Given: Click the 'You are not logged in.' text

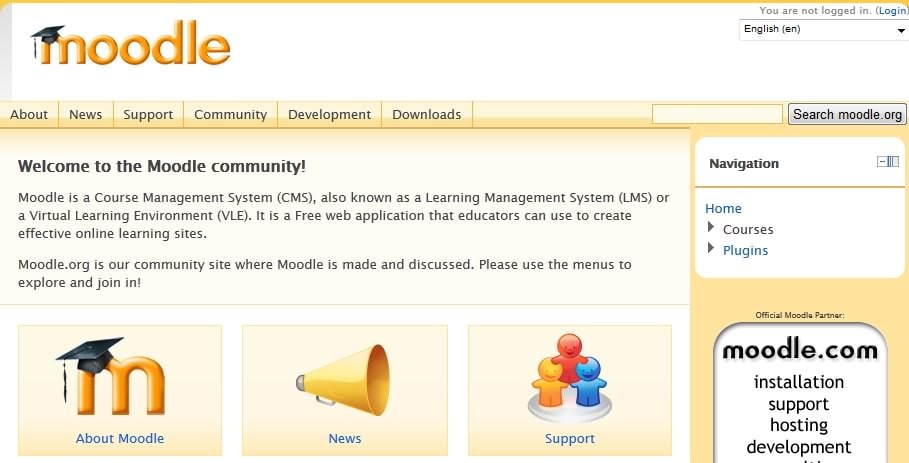Looking at the screenshot, I should pyautogui.click(x=816, y=10).
